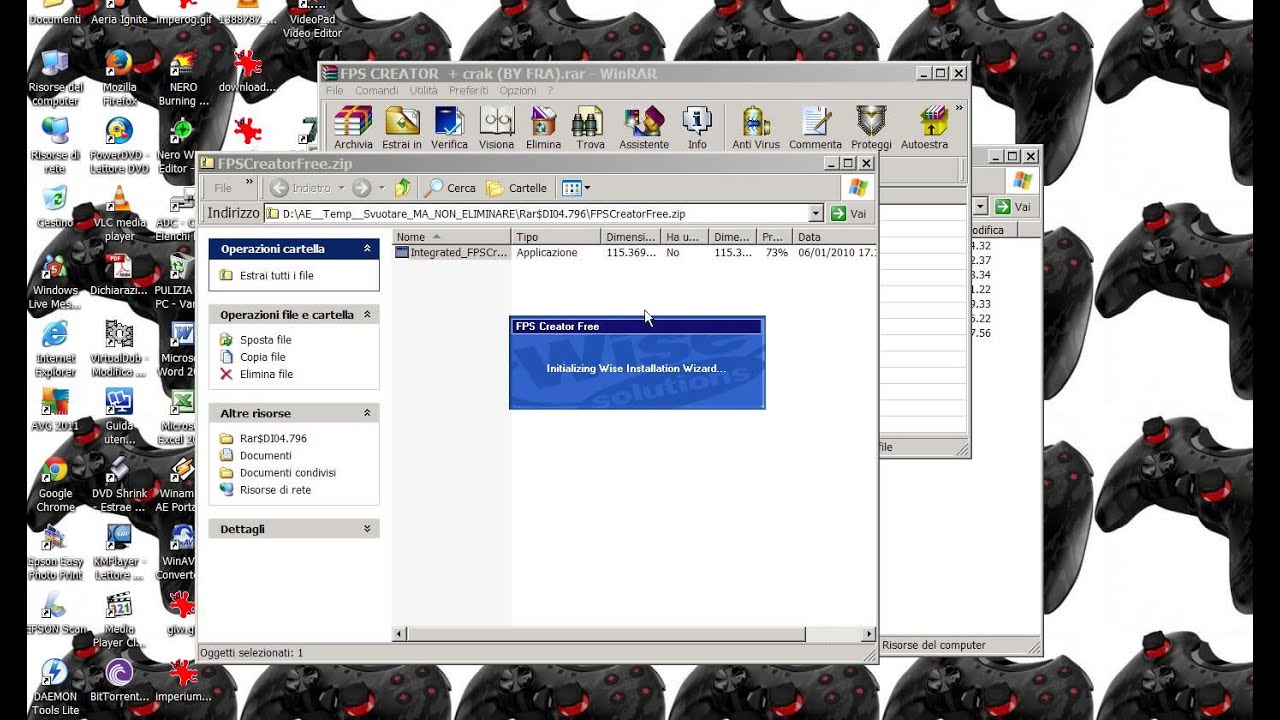1280x720 pixels.
Task: Click the Verifica icon in WinRAR toolbar
Action: click(x=449, y=127)
